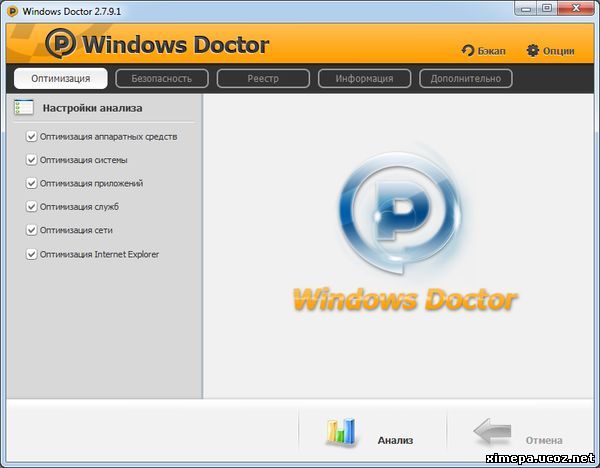Viewport: 600px width, 468px height.
Task: Disable Оптимизация приложений checkbox
Action: 32,183
